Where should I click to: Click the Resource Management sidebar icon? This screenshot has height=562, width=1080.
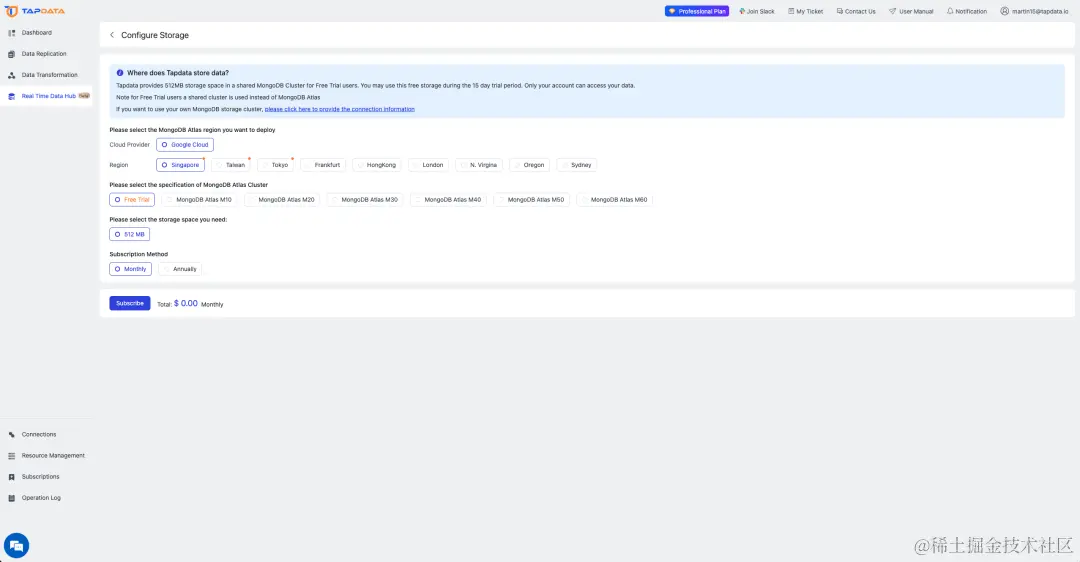click(x=12, y=456)
